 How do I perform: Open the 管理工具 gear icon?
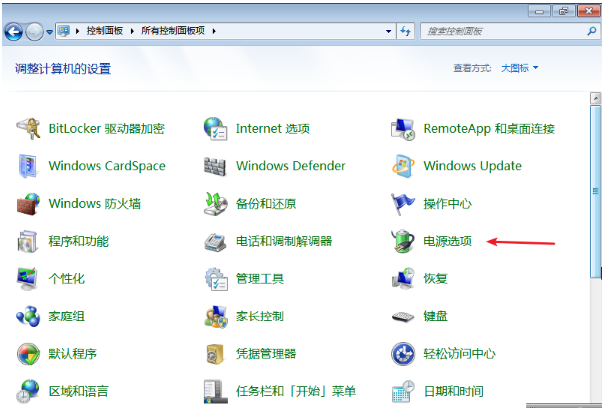216,279
